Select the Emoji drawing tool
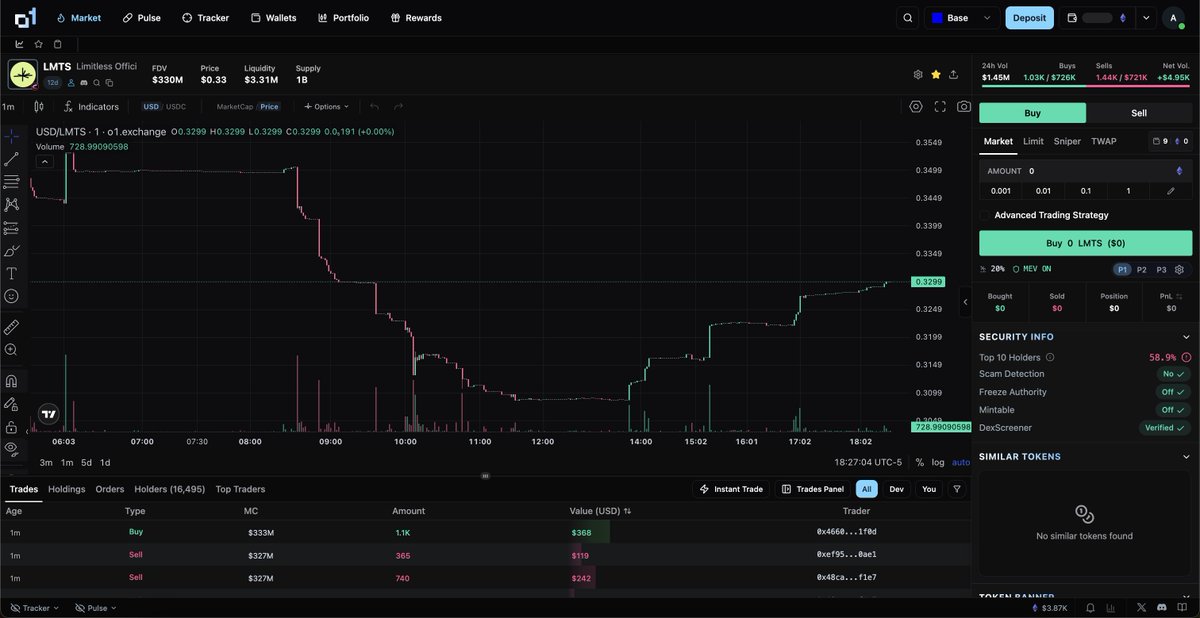This screenshot has height=618, width=1200. (12, 296)
